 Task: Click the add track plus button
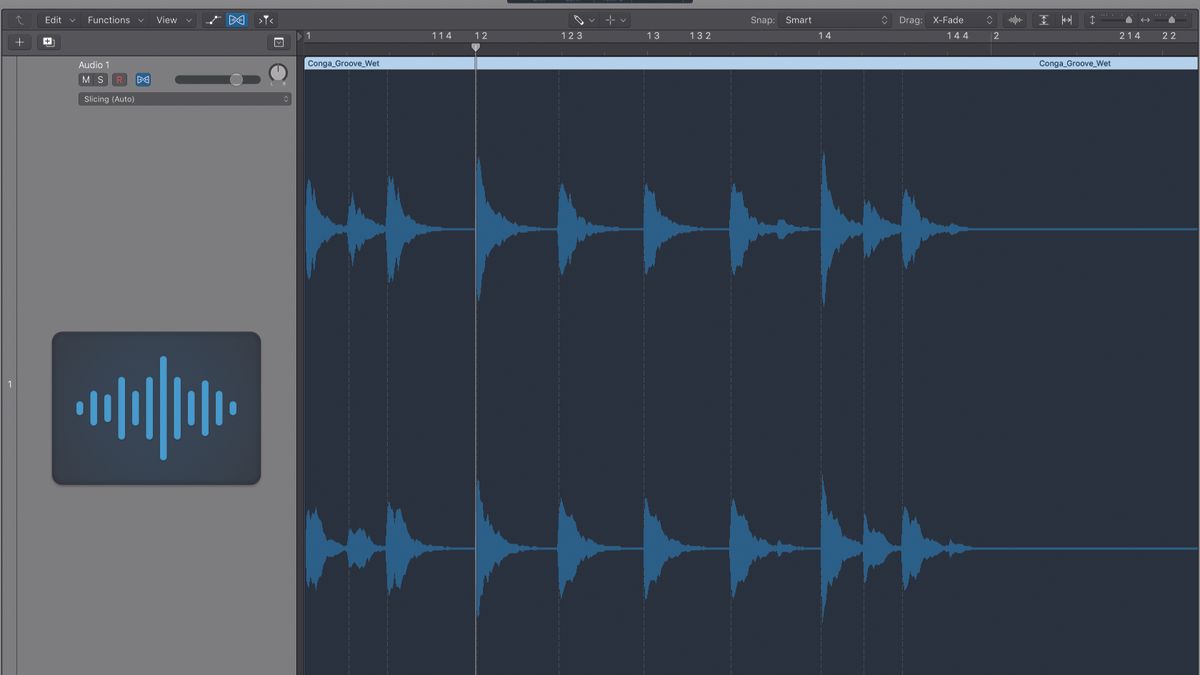pos(18,42)
